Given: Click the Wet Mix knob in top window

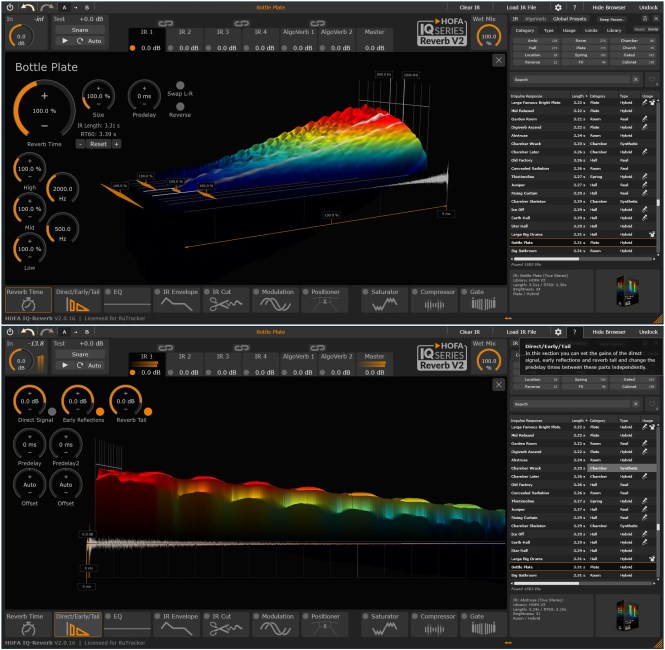Looking at the screenshot, I should coord(489,36).
